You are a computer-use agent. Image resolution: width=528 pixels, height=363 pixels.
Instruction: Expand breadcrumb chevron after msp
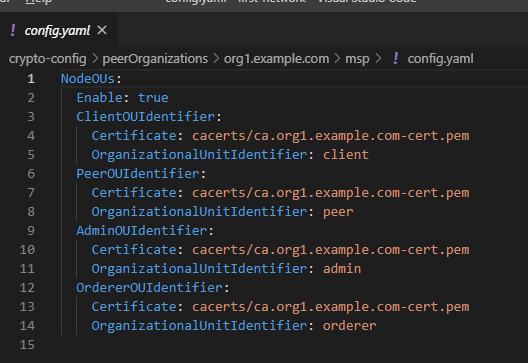click(x=378, y=59)
